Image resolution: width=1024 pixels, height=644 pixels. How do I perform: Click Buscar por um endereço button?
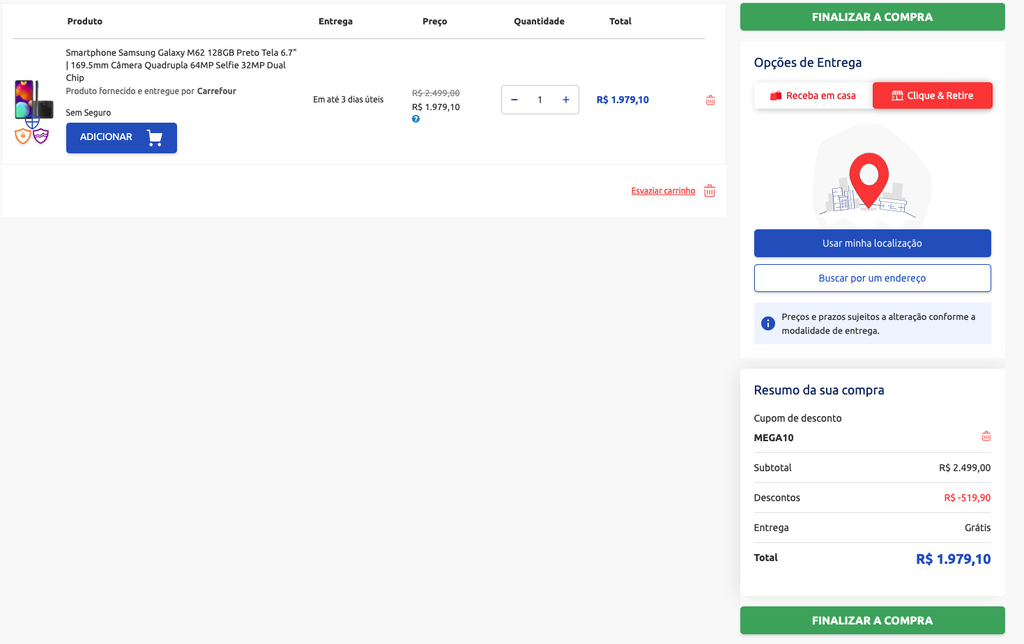(872, 278)
